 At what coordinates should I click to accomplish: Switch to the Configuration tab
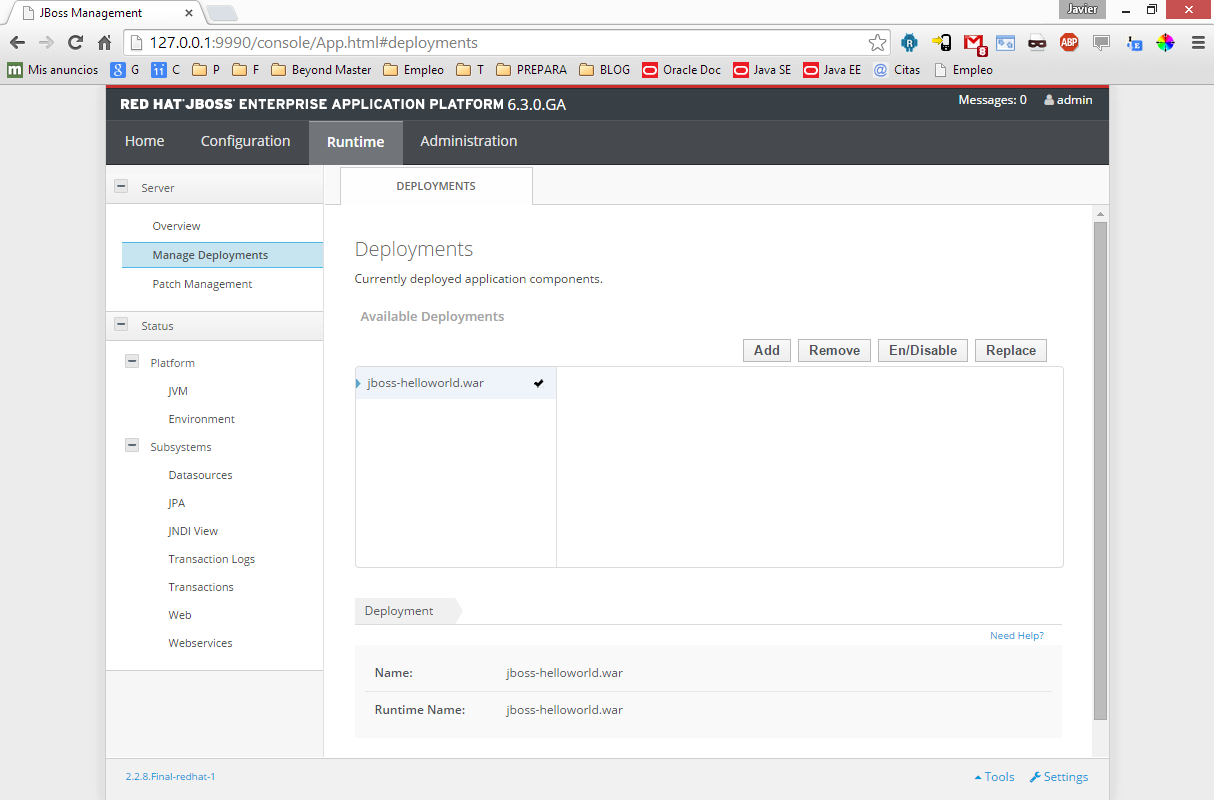pyautogui.click(x=245, y=142)
